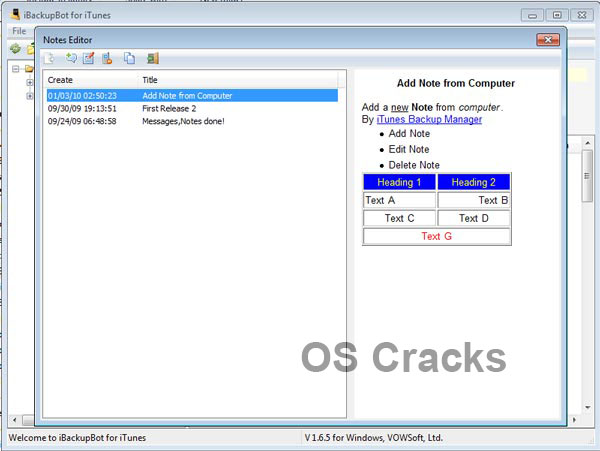This screenshot has height=451, width=600.
Task: Click 'Welcome to iBackupBot for iTunes' status text
Action: point(77,438)
